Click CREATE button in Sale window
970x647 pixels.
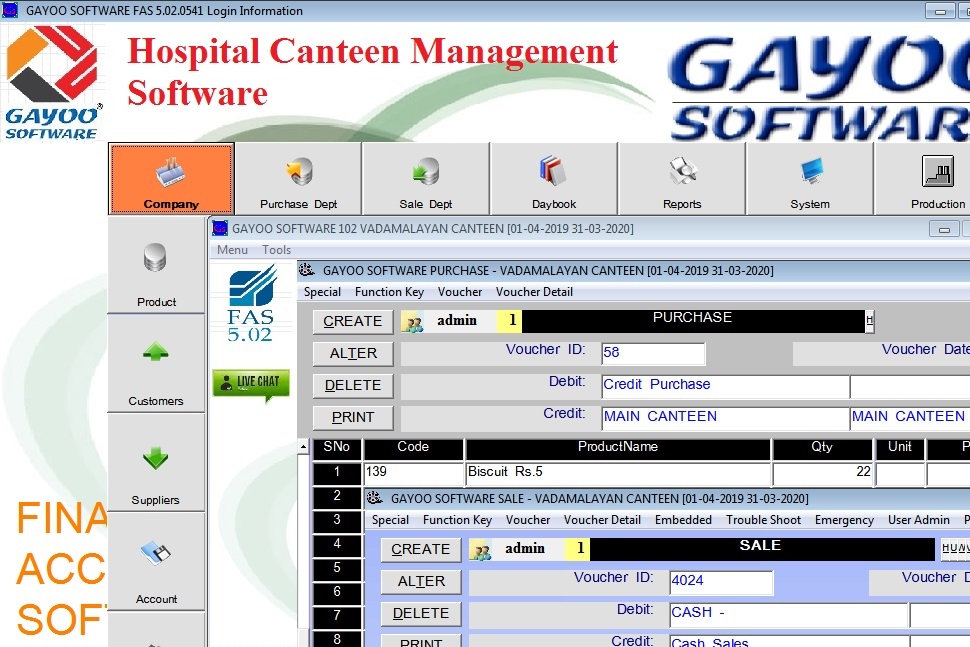[421, 550]
